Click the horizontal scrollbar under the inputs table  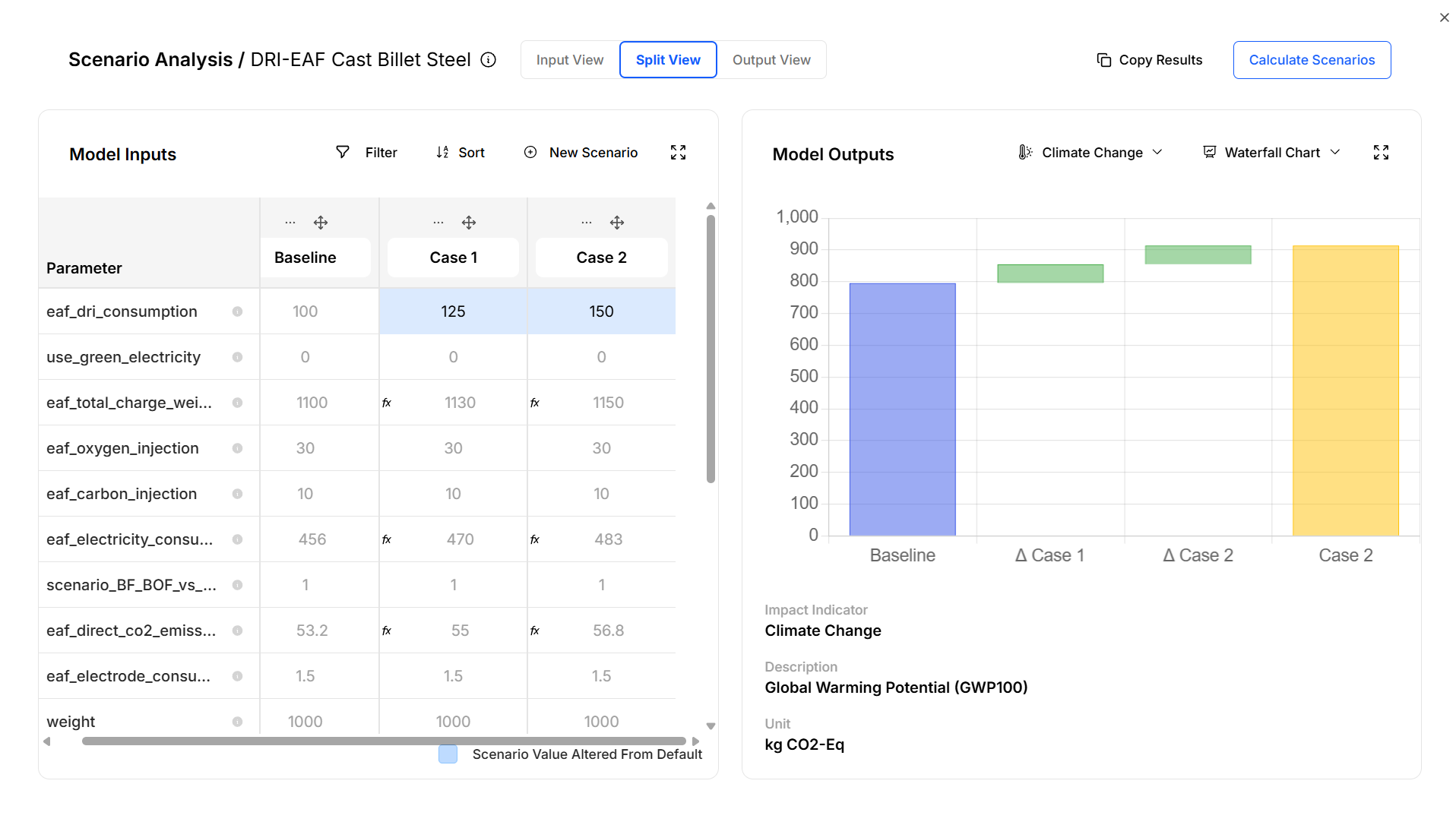coord(384,741)
